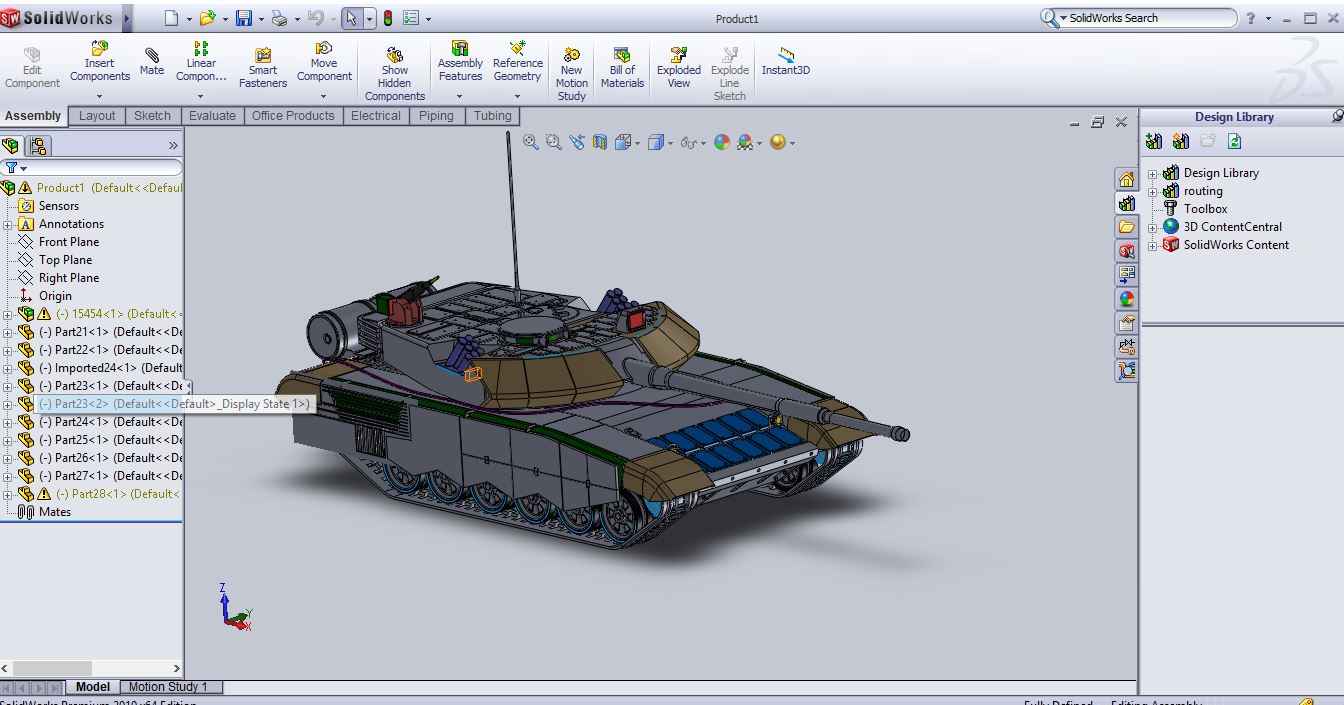Expand the routing node in Design Library
Image resolution: width=1344 pixels, height=705 pixels.
pyautogui.click(x=1154, y=190)
